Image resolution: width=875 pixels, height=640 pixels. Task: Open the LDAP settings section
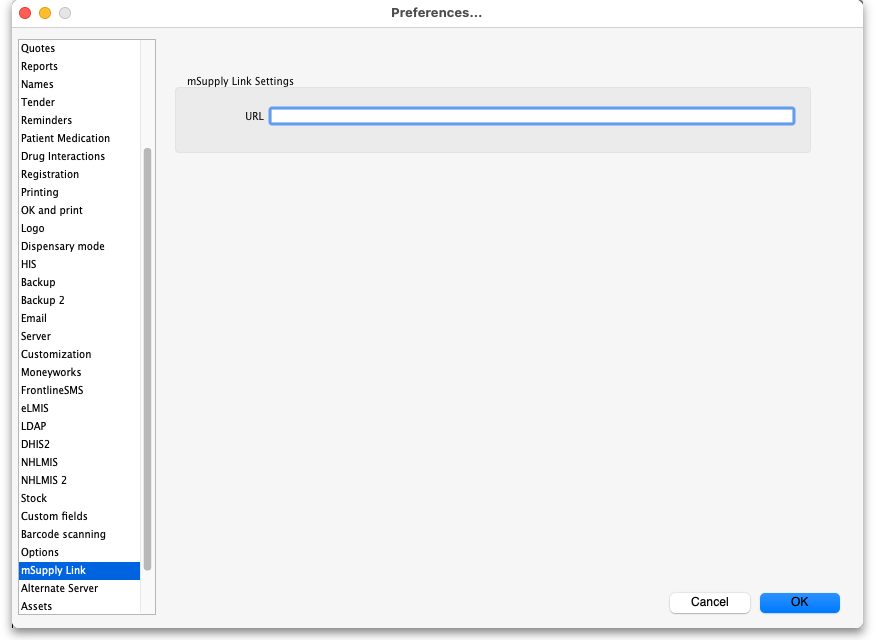click(x=33, y=426)
